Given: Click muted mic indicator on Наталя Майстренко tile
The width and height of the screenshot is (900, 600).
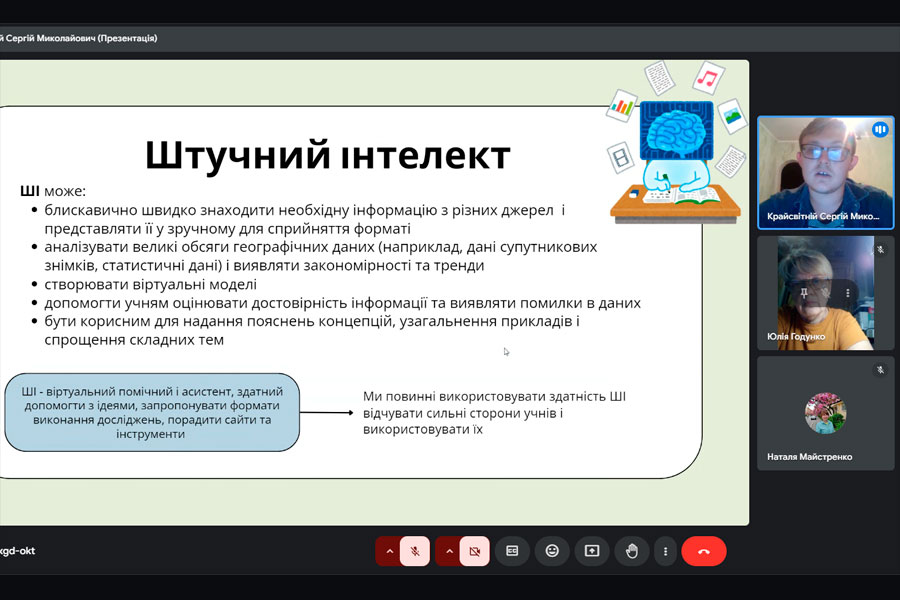Looking at the screenshot, I should pos(880,370).
